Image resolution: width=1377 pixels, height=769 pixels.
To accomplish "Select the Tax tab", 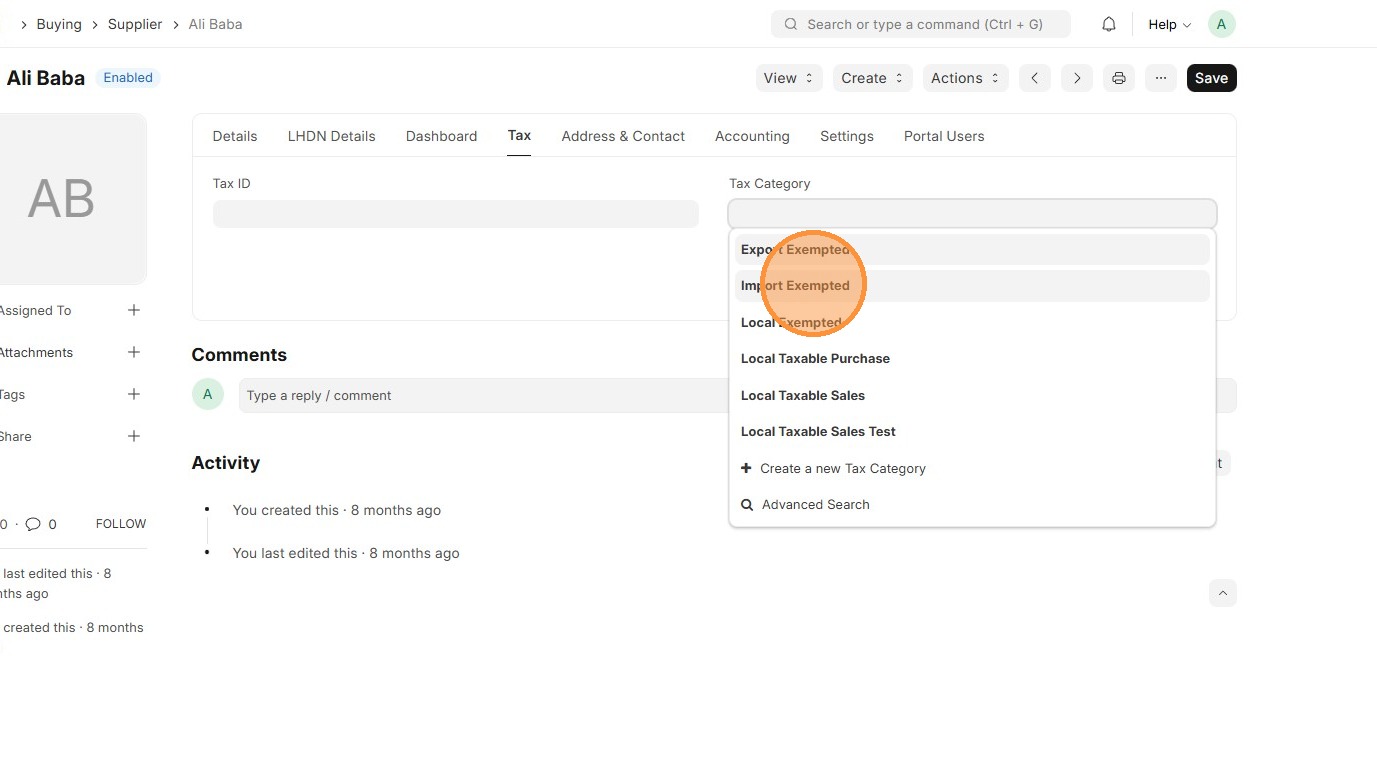I will [x=519, y=135].
